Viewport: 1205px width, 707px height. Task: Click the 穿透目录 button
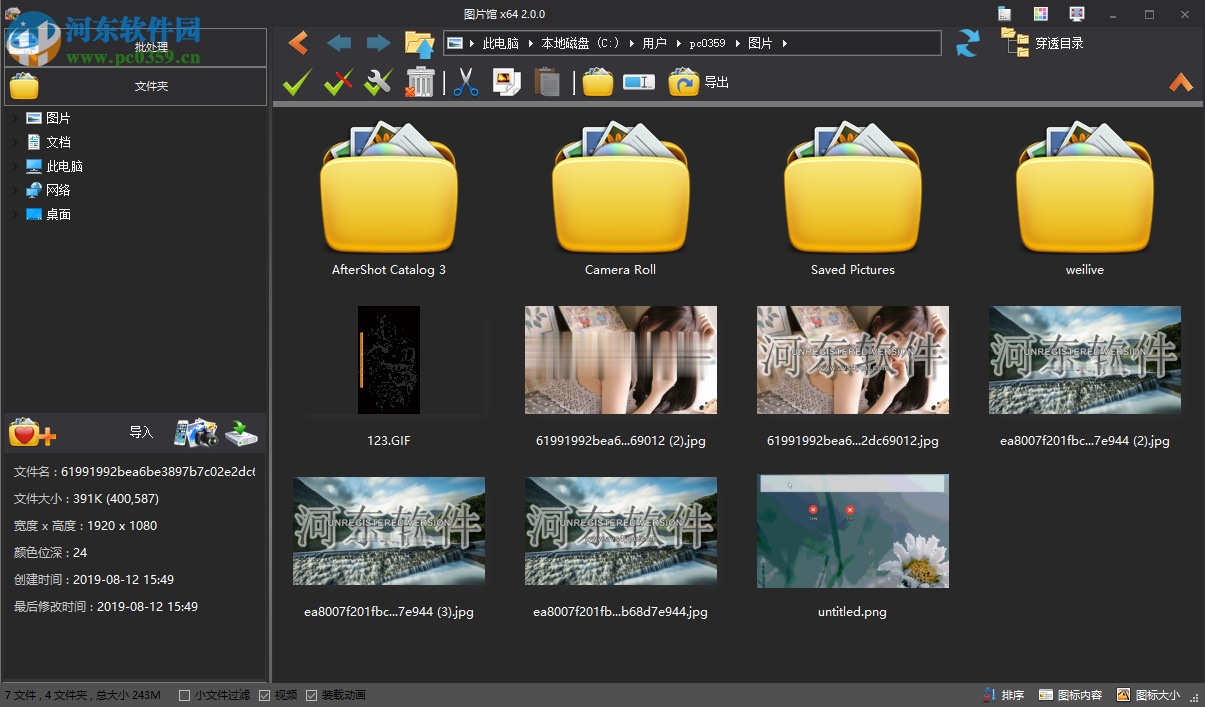[1043, 43]
